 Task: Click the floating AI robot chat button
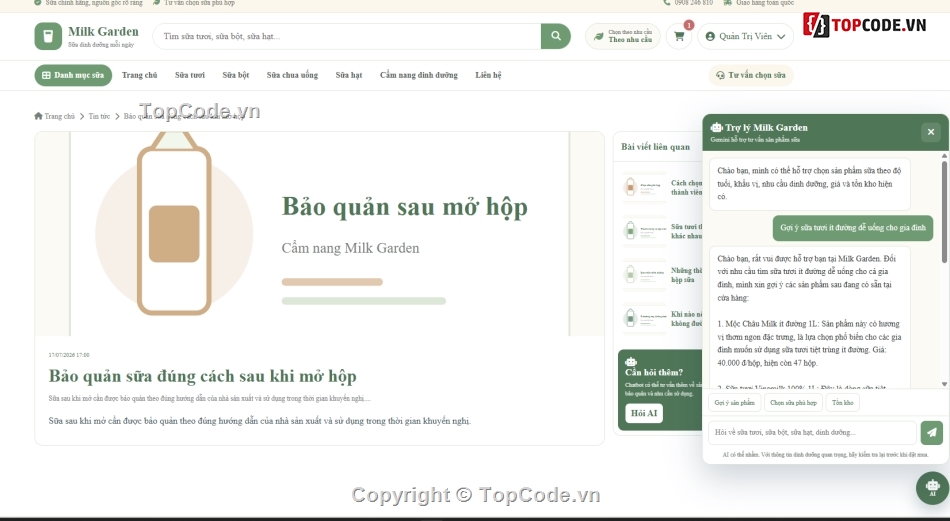(932, 488)
